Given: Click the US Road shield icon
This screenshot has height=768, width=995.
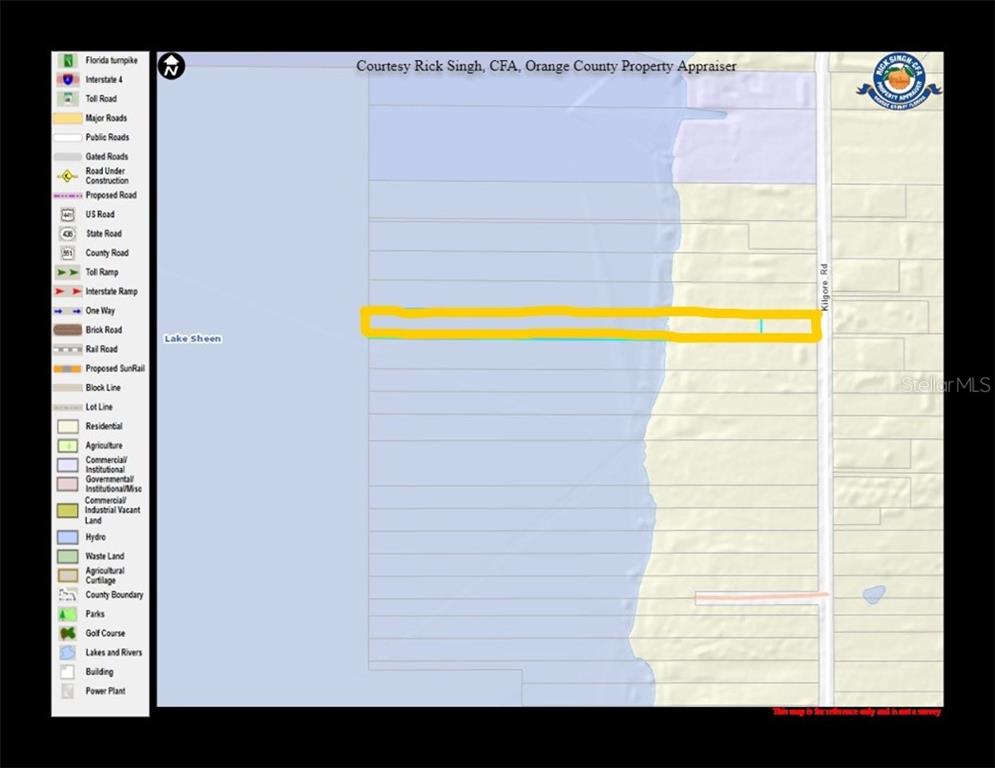Looking at the screenshot, I should click(67, 214).
